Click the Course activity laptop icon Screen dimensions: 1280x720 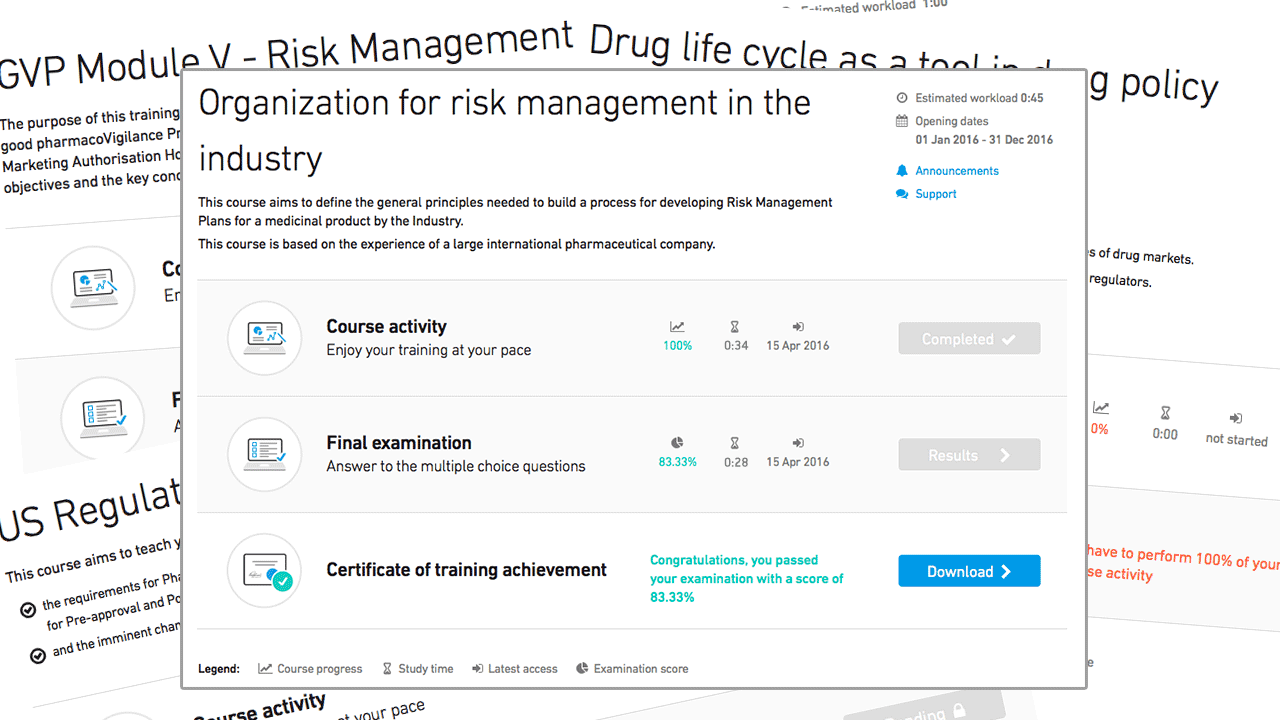tap(264, 338)
